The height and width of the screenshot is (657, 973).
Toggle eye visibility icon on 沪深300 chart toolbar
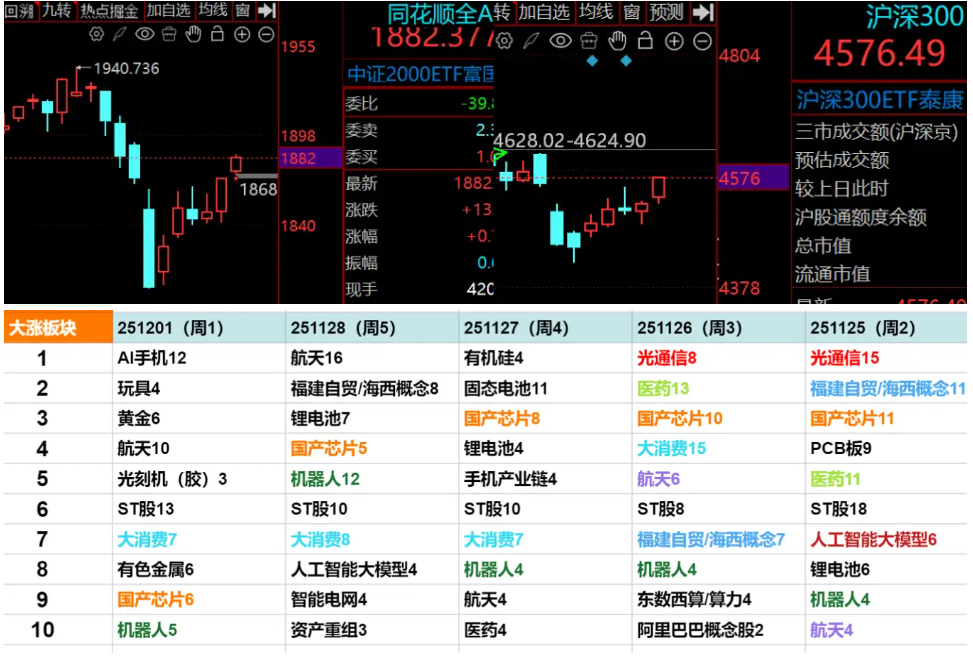tap(561, 41)
